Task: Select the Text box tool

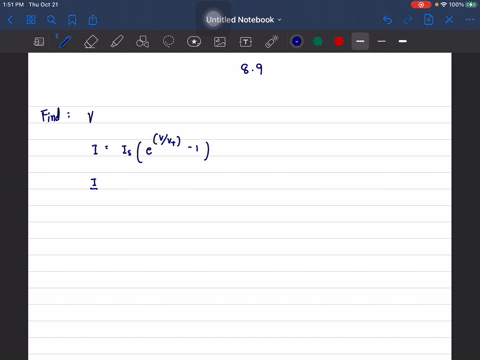Action: tap(246, 42)
